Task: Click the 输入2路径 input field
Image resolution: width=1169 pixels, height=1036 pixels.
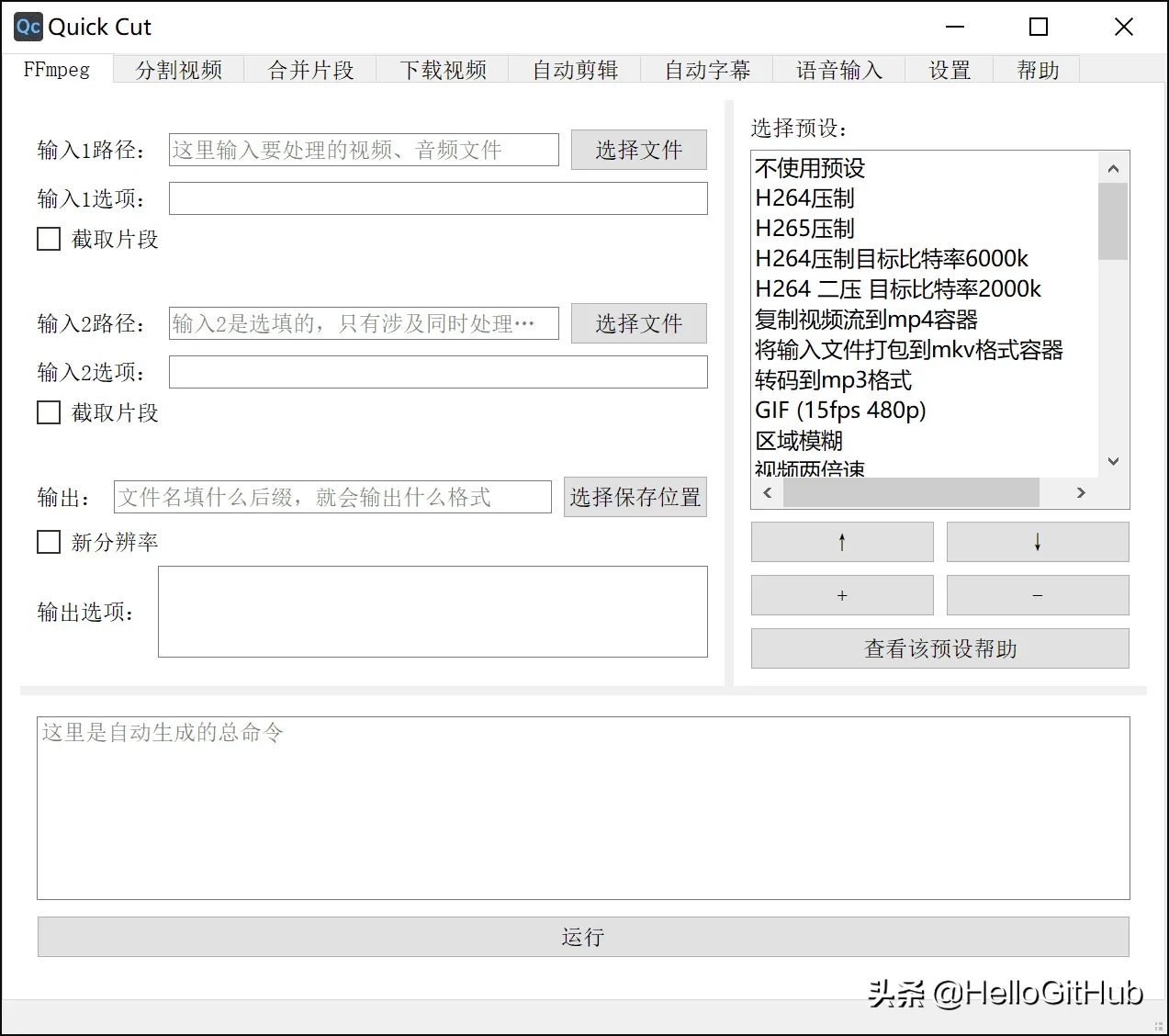Action: pos(364,323)
